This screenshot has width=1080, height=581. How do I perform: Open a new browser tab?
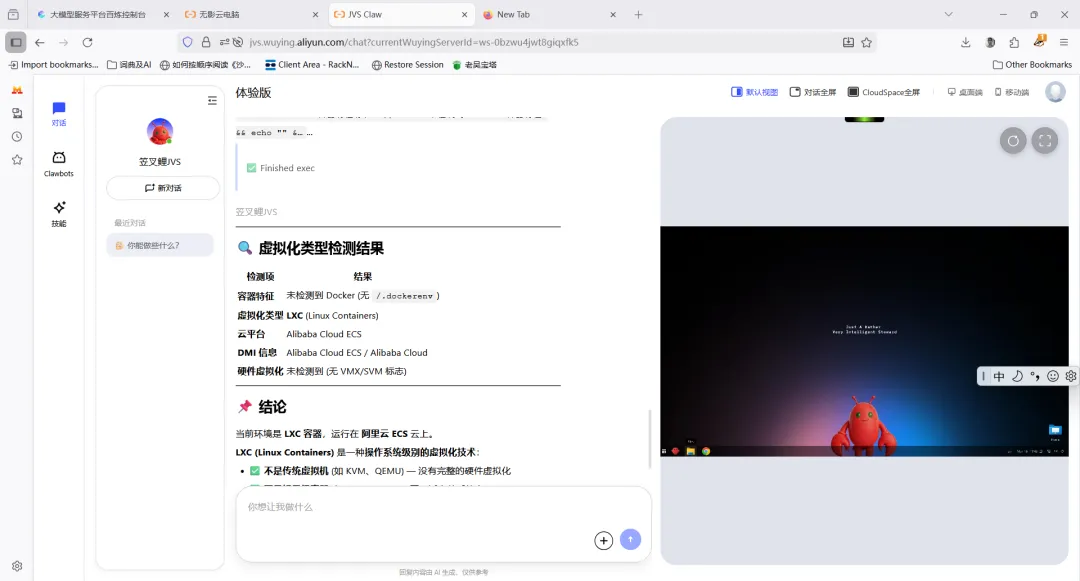click(638, 14)
